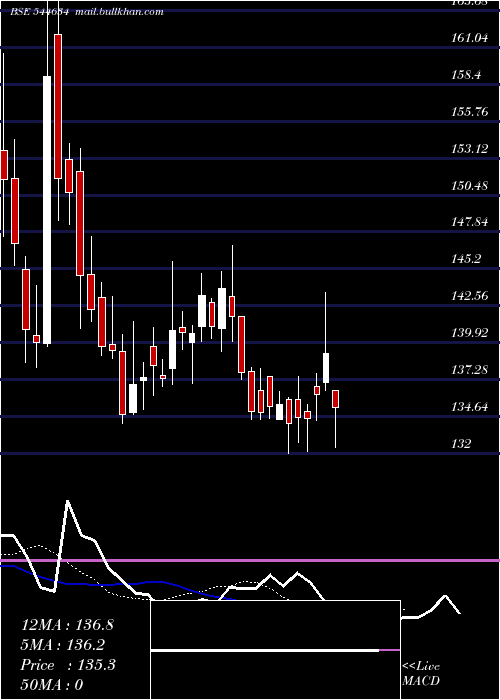Image resolution: width=500 pixels, height=700 pixels.
Task: Click the white MACD panel box
Action: [x=275, y=650]
